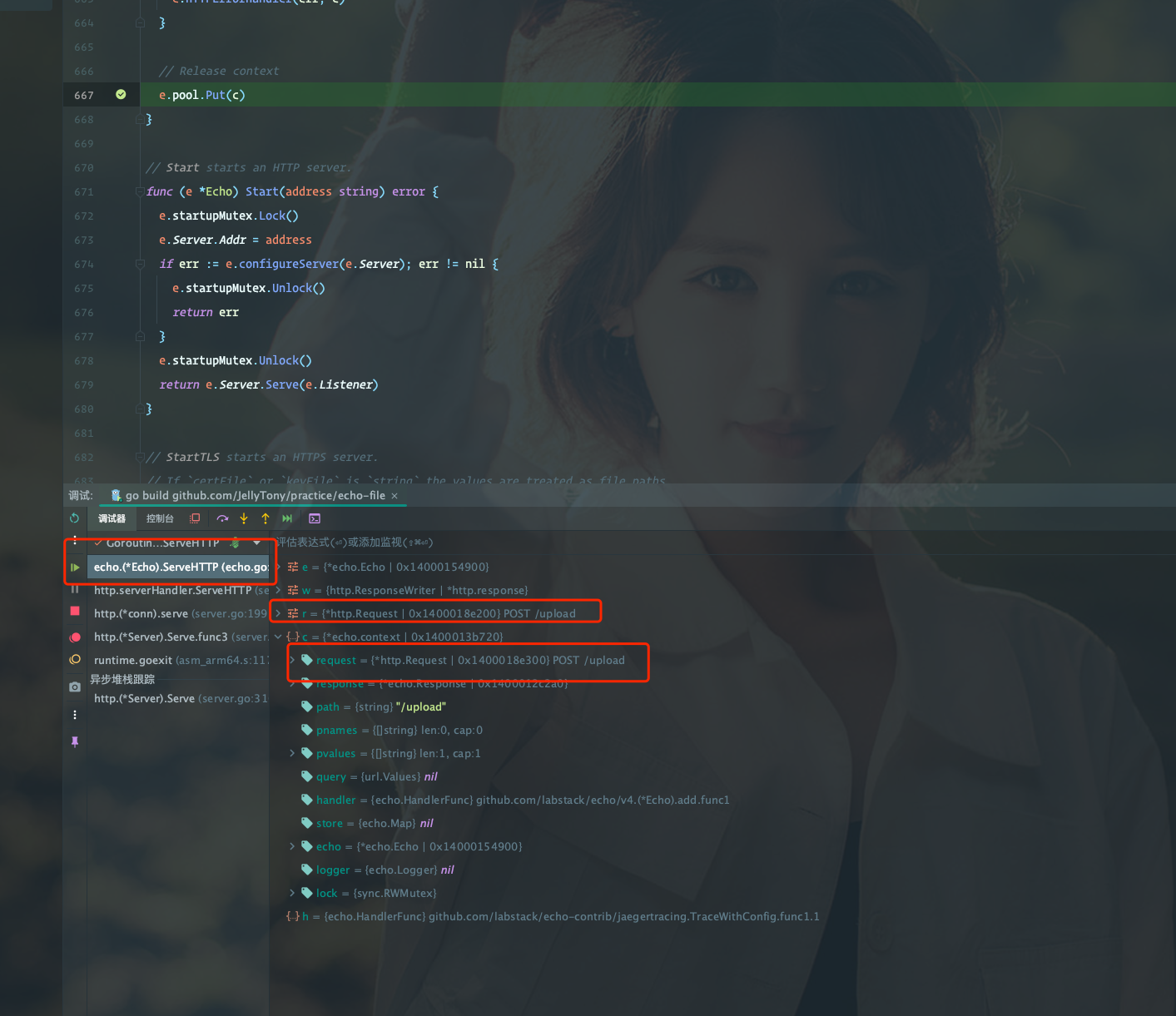1176x1016 pixels.
Task: Select the store echo.Map nil row
Action: [722, 823]
